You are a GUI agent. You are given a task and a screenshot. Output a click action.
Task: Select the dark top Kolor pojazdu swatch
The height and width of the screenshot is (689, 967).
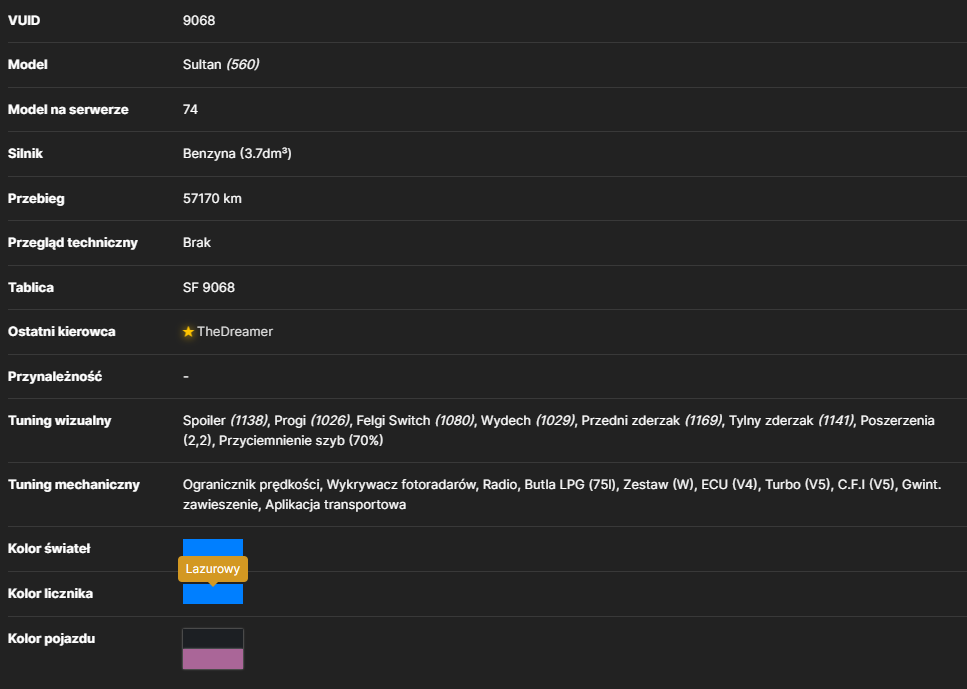(213, 638)
